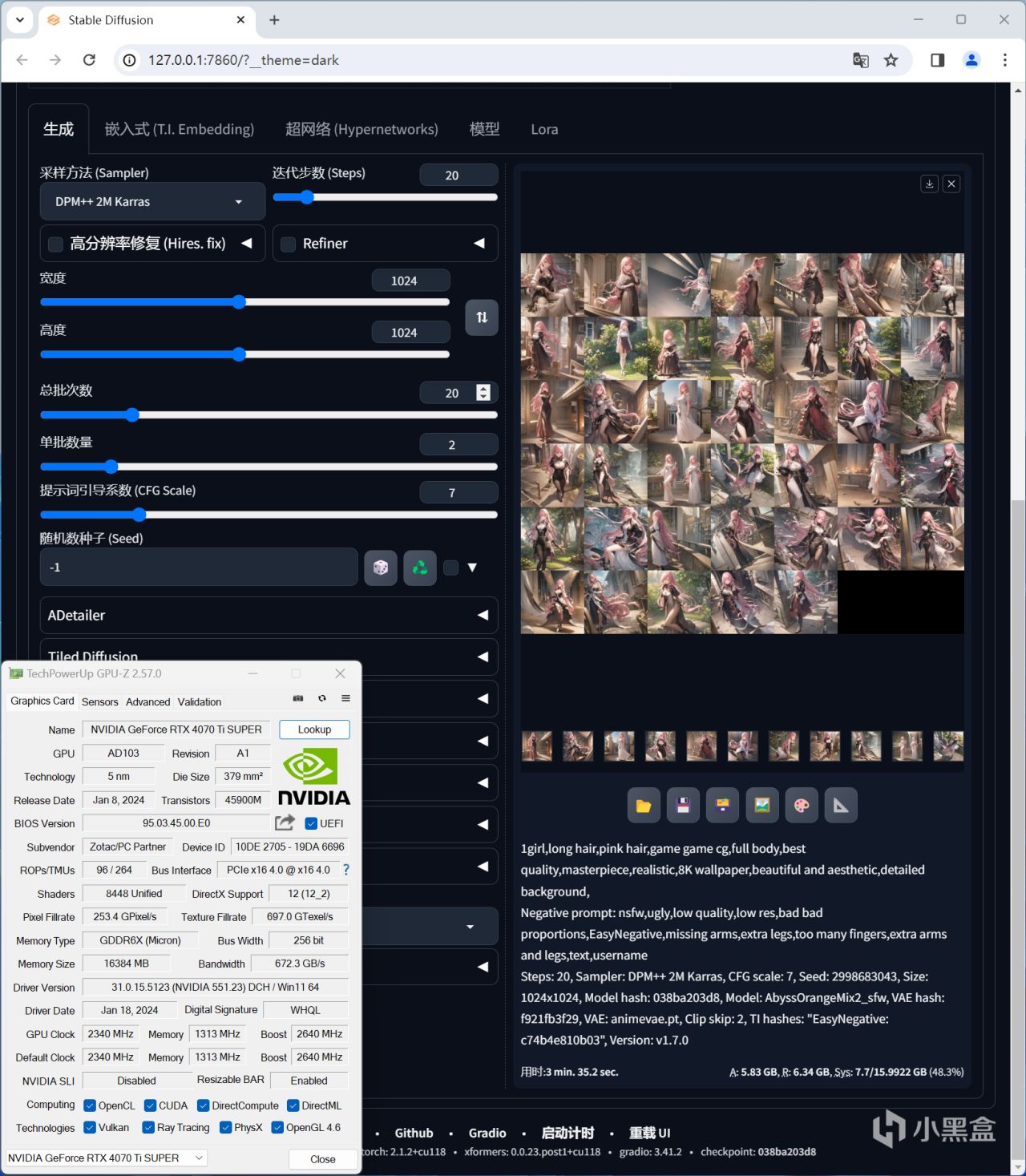Viewport: 1026px width, 1176px height.
Task: Switch to GPU-Z Advanced tab
Action: (x=147, y=701)
